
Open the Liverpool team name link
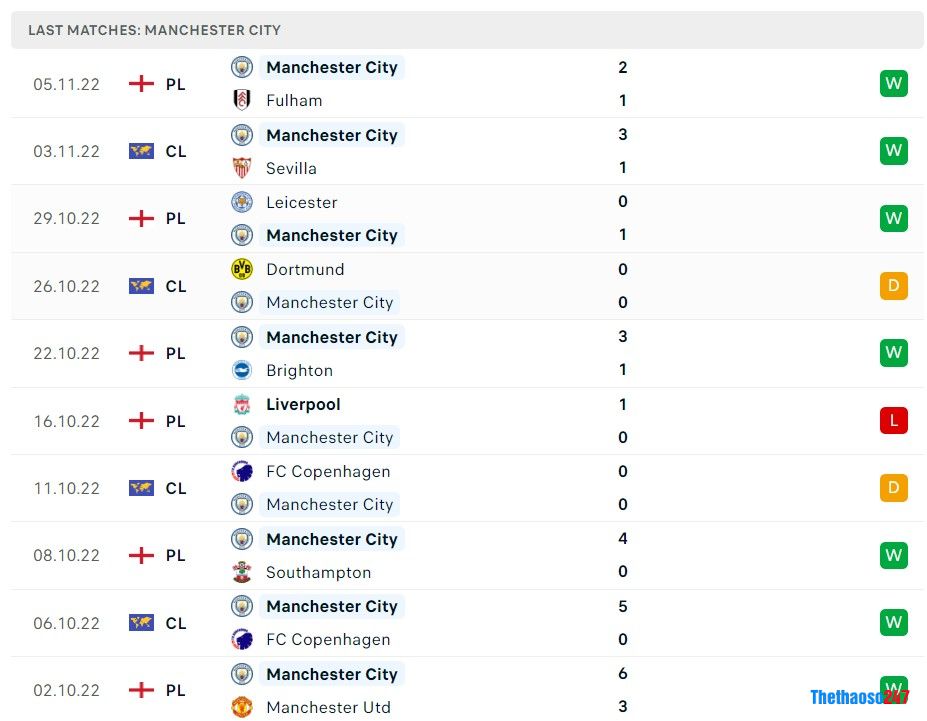click(x=303, y=405)
